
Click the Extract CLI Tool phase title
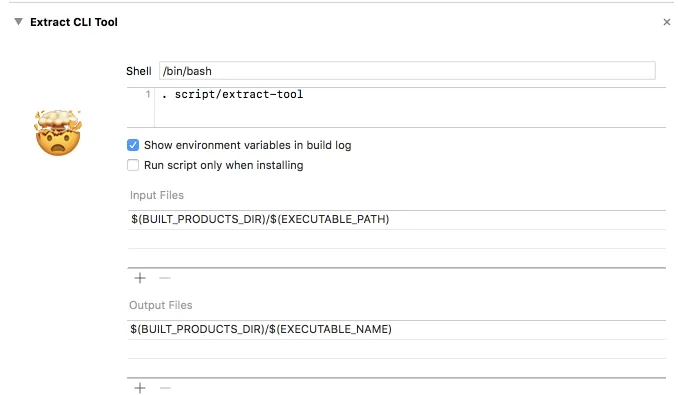(x=74, y=22)
